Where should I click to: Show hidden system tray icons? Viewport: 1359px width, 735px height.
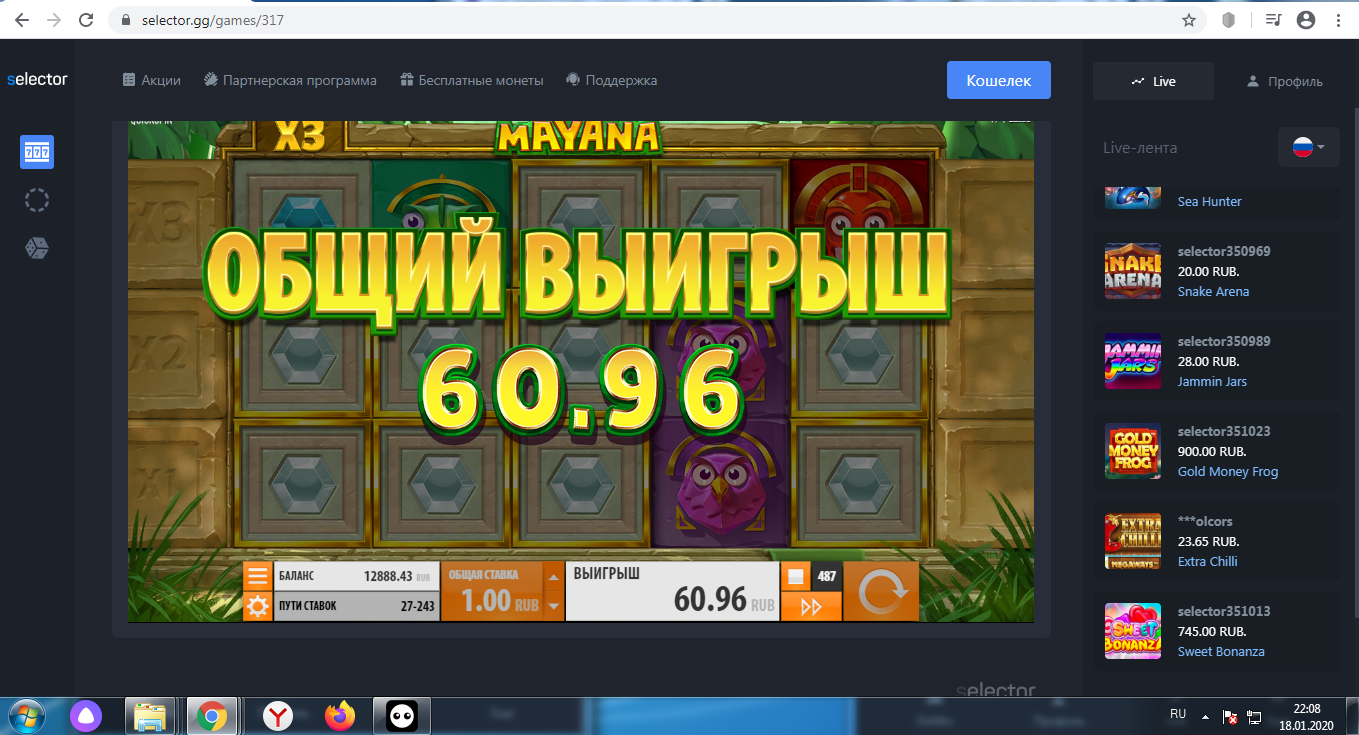point(1205,716)
